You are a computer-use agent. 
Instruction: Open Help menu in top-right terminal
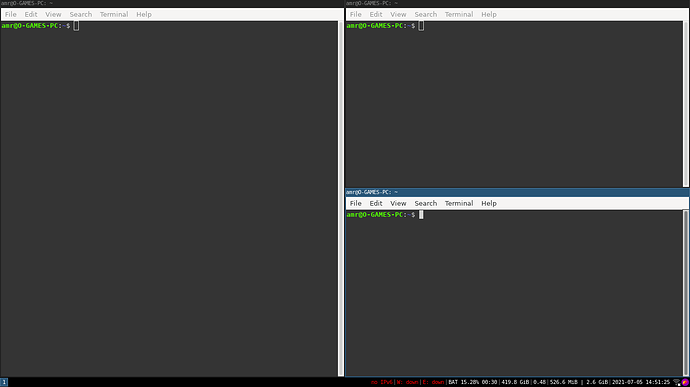coord(489,15)
